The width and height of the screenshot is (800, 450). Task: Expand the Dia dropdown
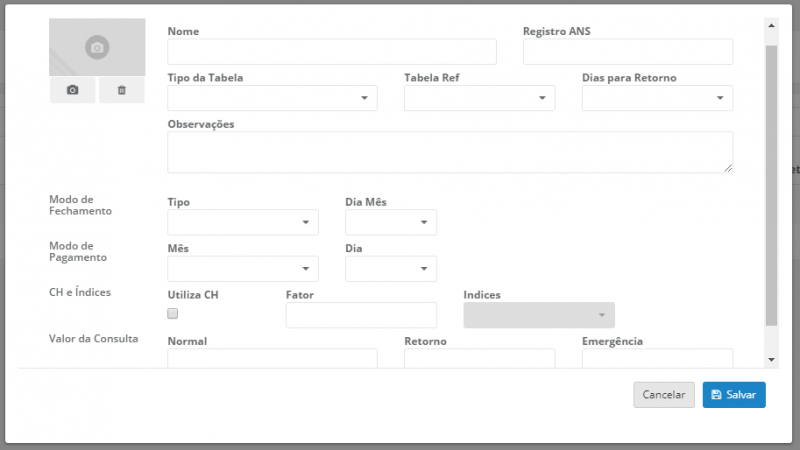(390, 269)
